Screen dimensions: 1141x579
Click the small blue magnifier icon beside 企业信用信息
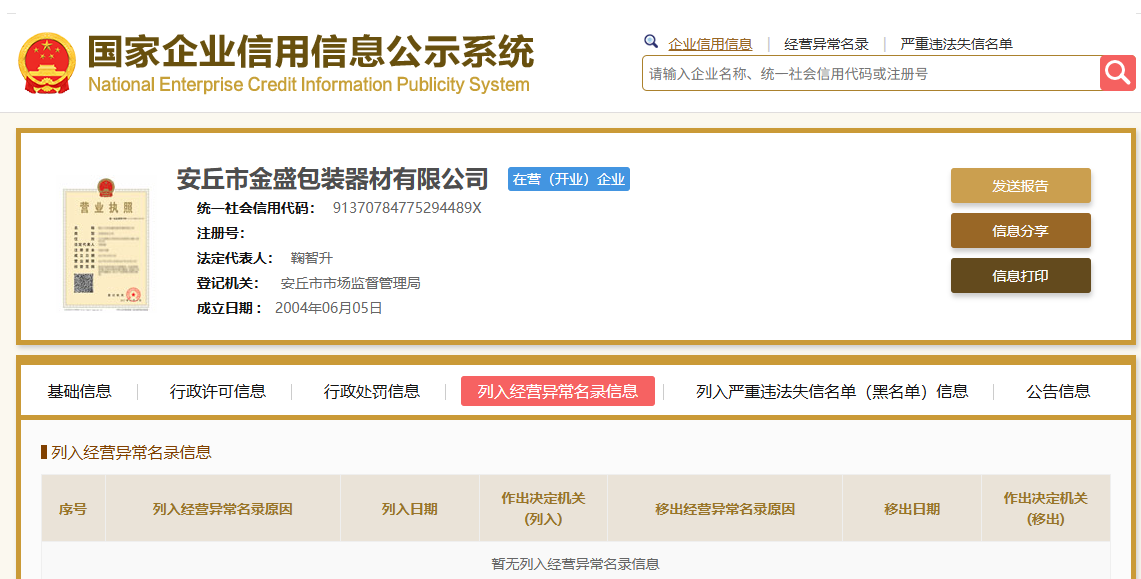651,41
